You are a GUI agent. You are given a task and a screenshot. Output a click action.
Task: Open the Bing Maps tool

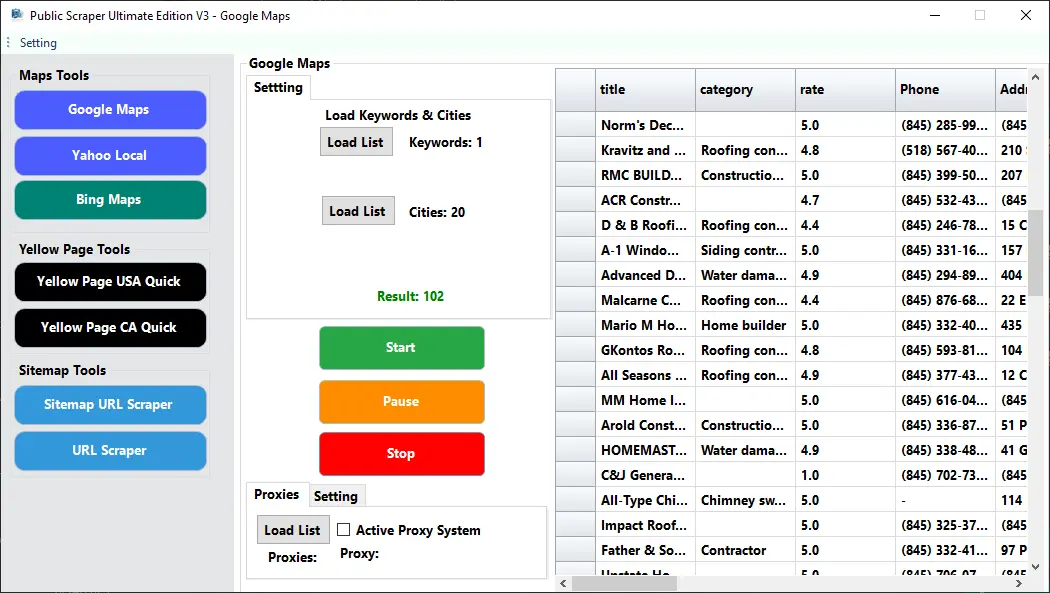[110, 200]
